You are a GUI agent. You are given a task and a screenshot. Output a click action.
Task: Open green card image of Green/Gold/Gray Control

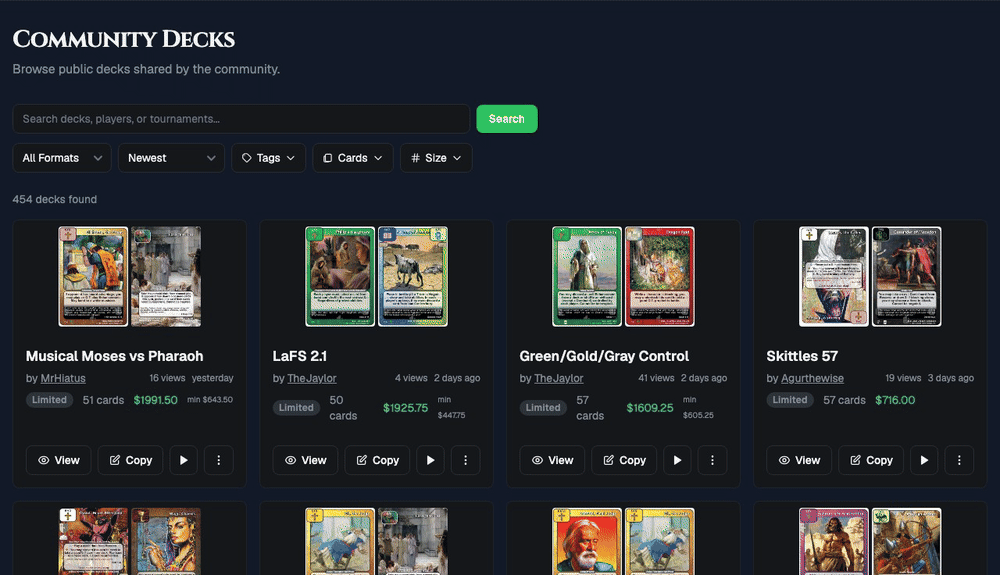(587, 277)
